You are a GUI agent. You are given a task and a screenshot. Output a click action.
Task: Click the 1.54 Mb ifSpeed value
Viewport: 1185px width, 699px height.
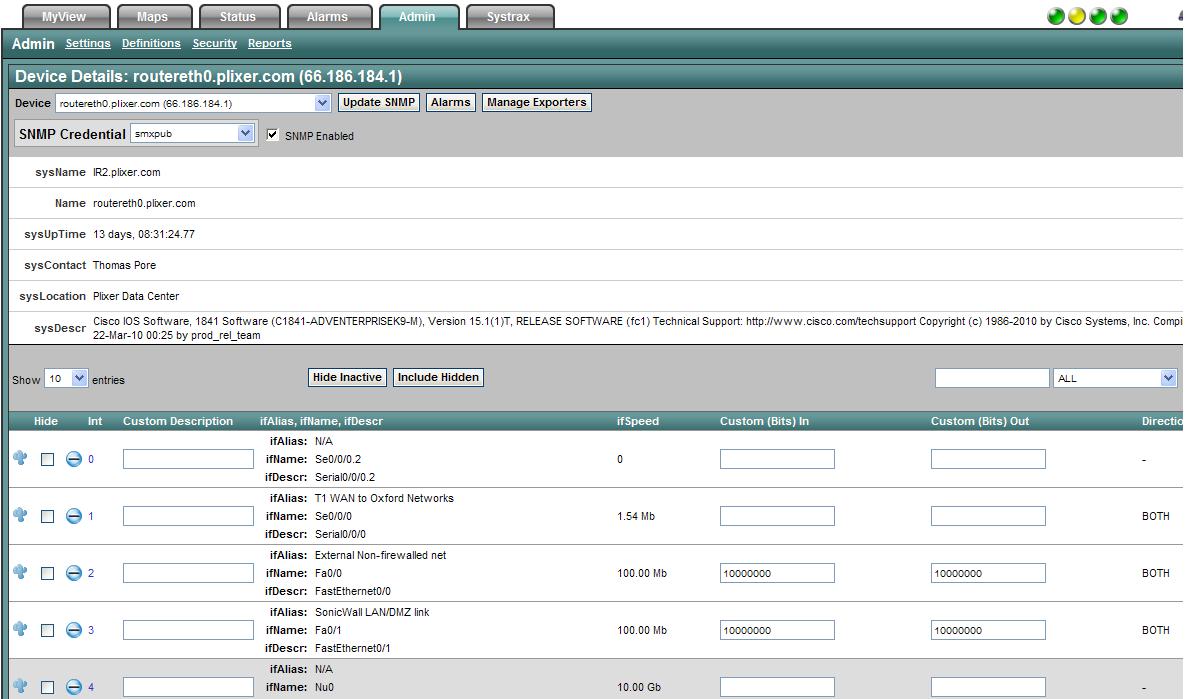pos(636,516)
